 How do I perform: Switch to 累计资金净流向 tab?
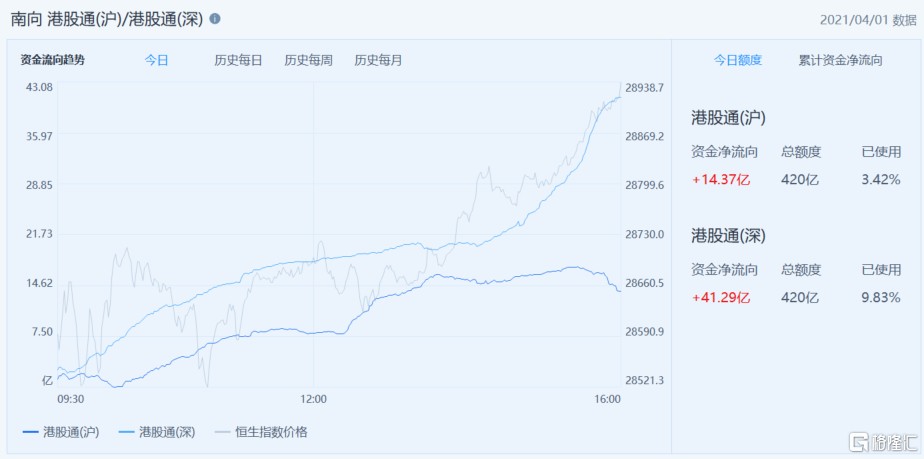(840, 60)
